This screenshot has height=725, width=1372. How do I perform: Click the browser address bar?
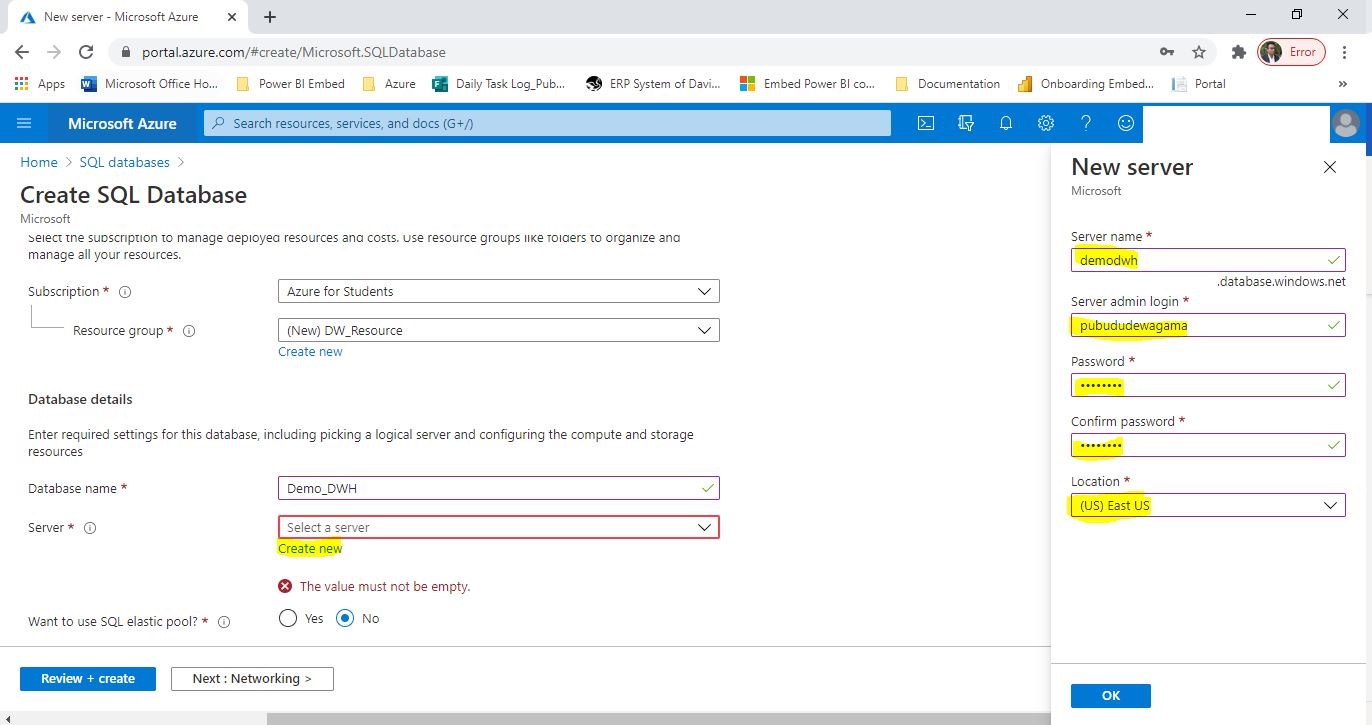click(640, 52)
